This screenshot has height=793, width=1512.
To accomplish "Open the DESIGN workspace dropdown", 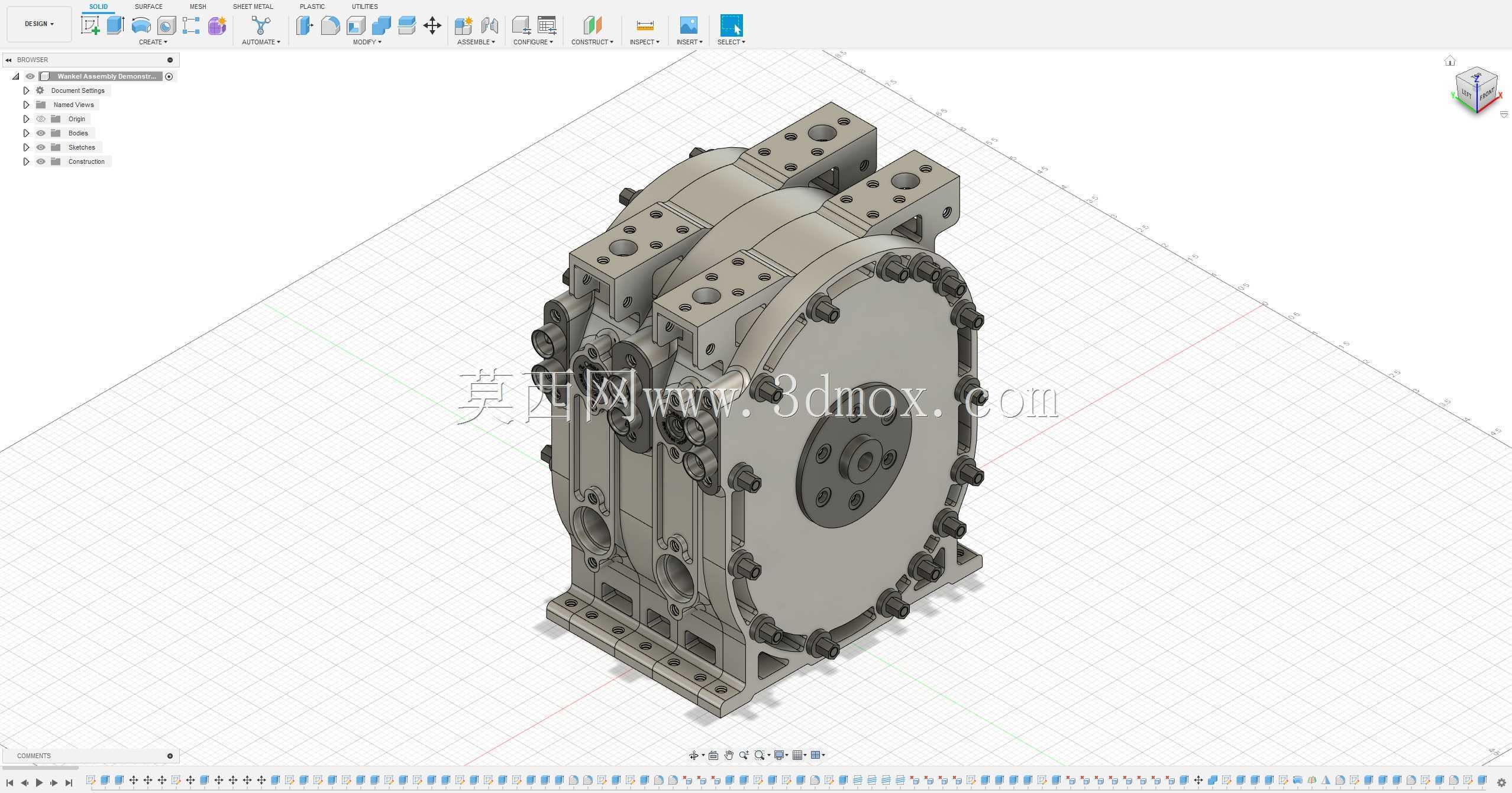I will click(x=39, y=24).
